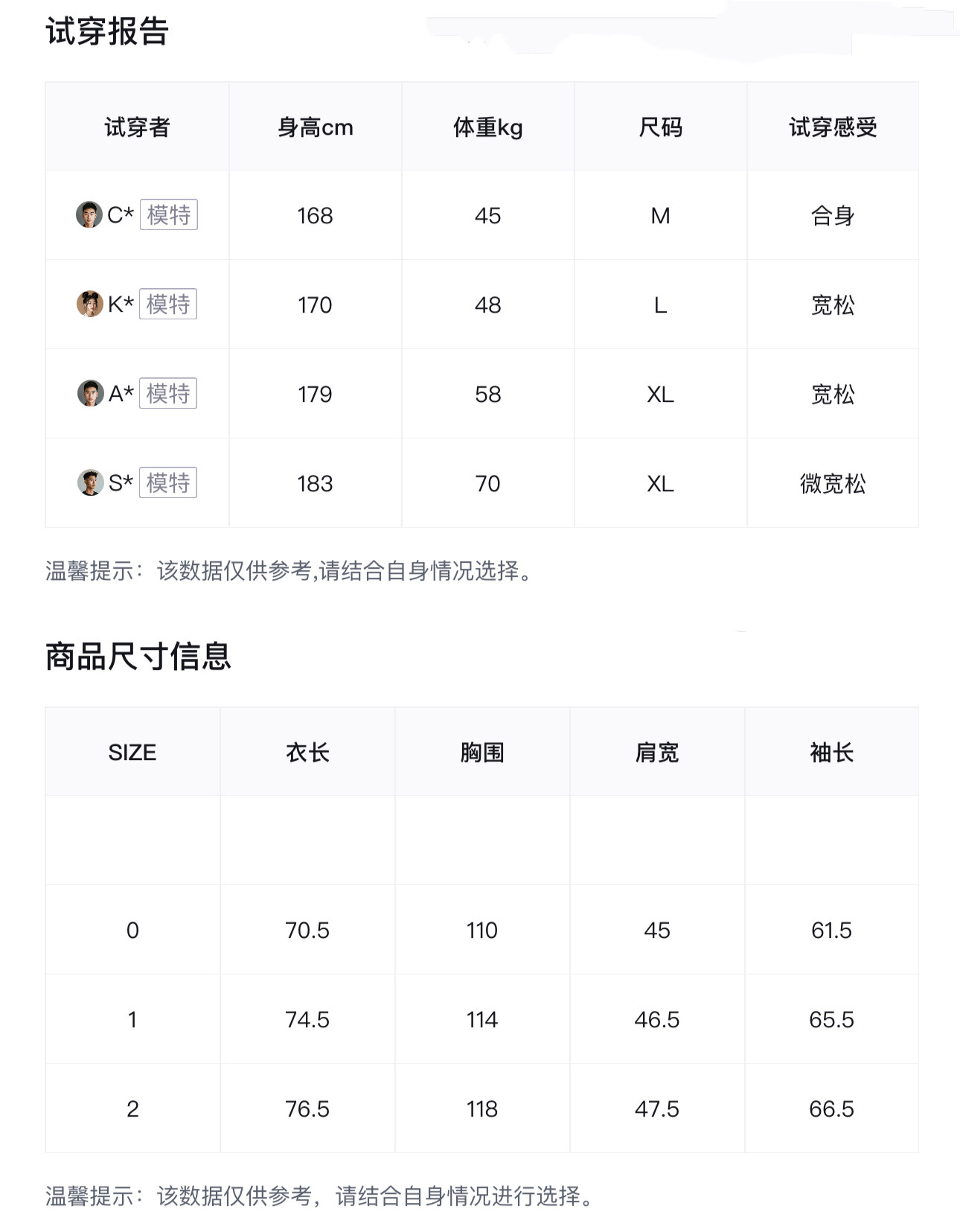
Task: Click the avatar of tester C*
Action: tap(89, 214)
